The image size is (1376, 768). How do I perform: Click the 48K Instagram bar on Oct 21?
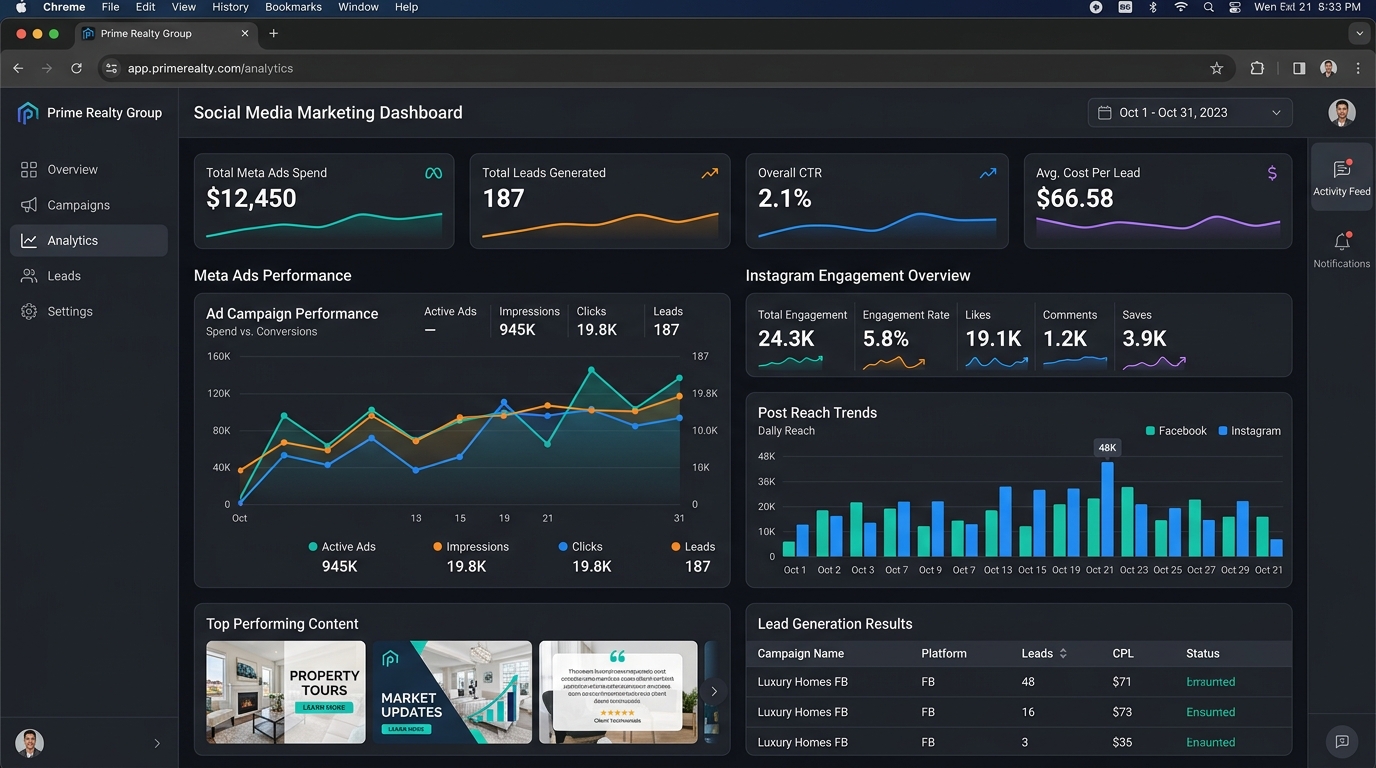pos(1107,509)
